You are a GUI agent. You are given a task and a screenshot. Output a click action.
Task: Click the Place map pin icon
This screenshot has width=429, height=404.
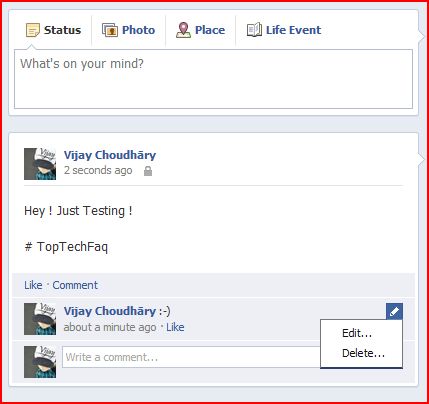(x=183, y=30)
